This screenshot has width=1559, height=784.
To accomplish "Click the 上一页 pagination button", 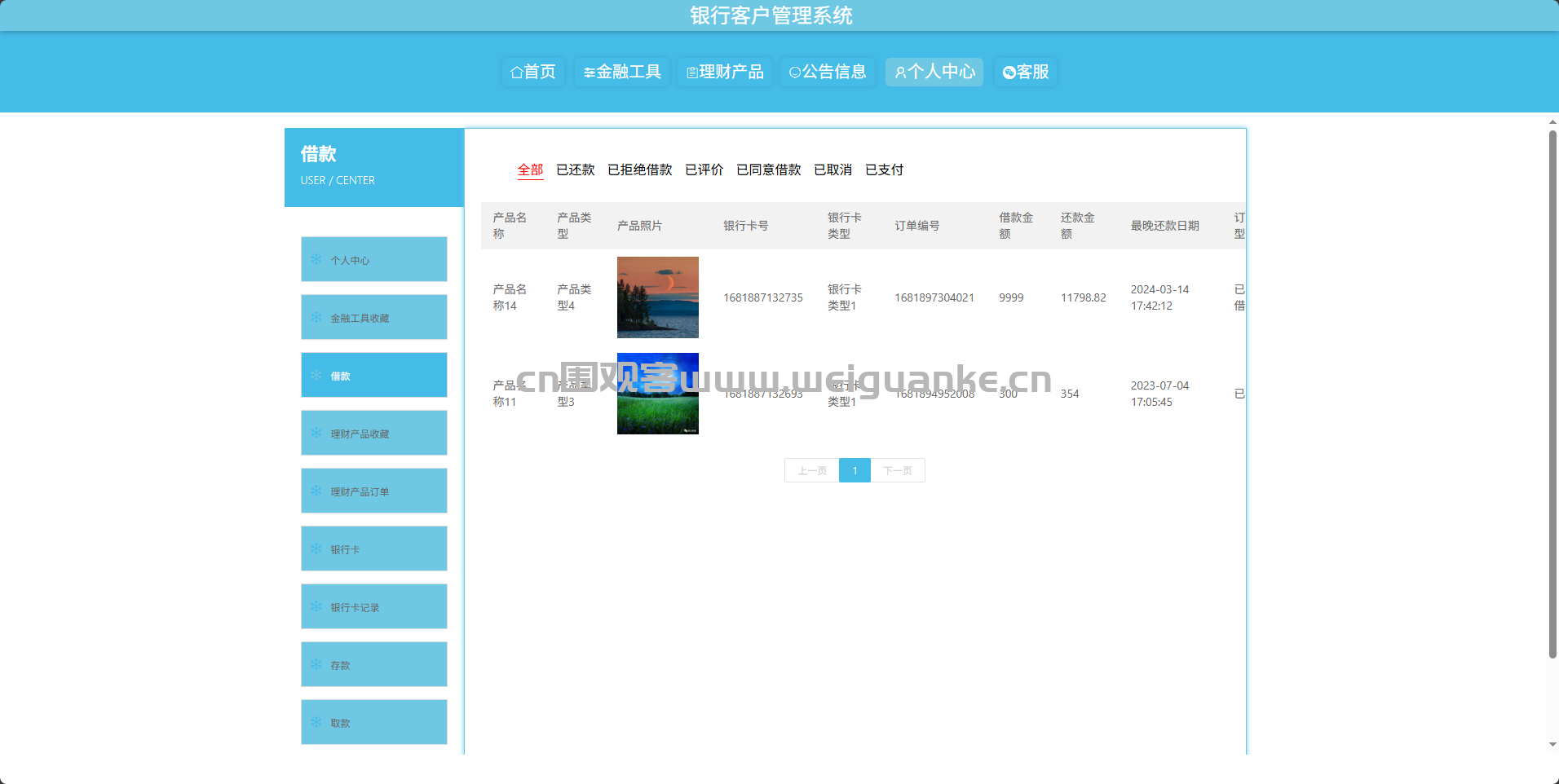I will pyautogui.click(x=812, y=470).
